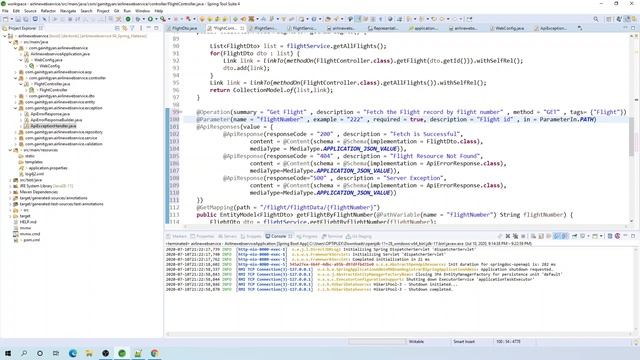The width and height of the screenshot is (640, 360).
Task: Open Microsoft Edge from taskbar
Action: point(73,353)
